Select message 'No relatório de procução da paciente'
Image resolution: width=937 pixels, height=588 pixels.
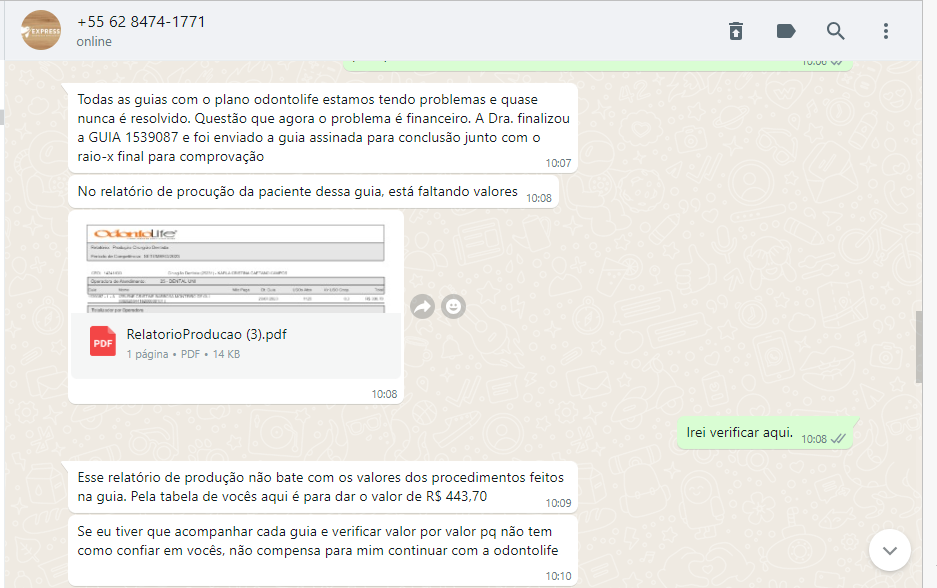tap(313, 192)
